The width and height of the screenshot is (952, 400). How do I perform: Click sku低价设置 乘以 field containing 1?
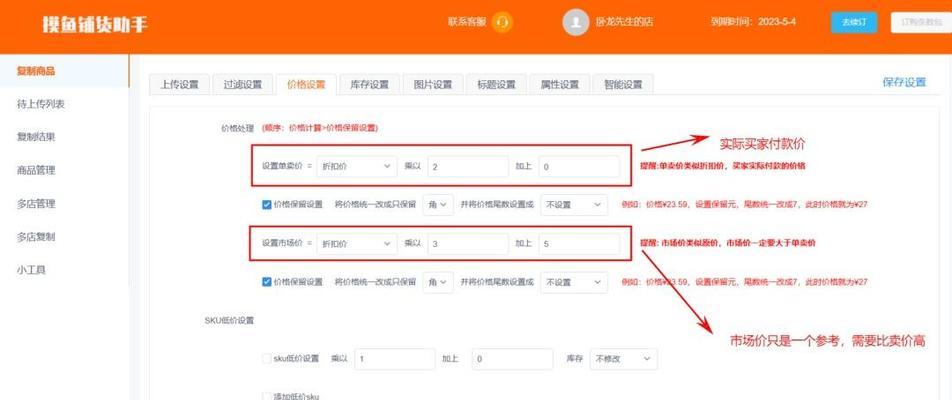pos(395,359)
